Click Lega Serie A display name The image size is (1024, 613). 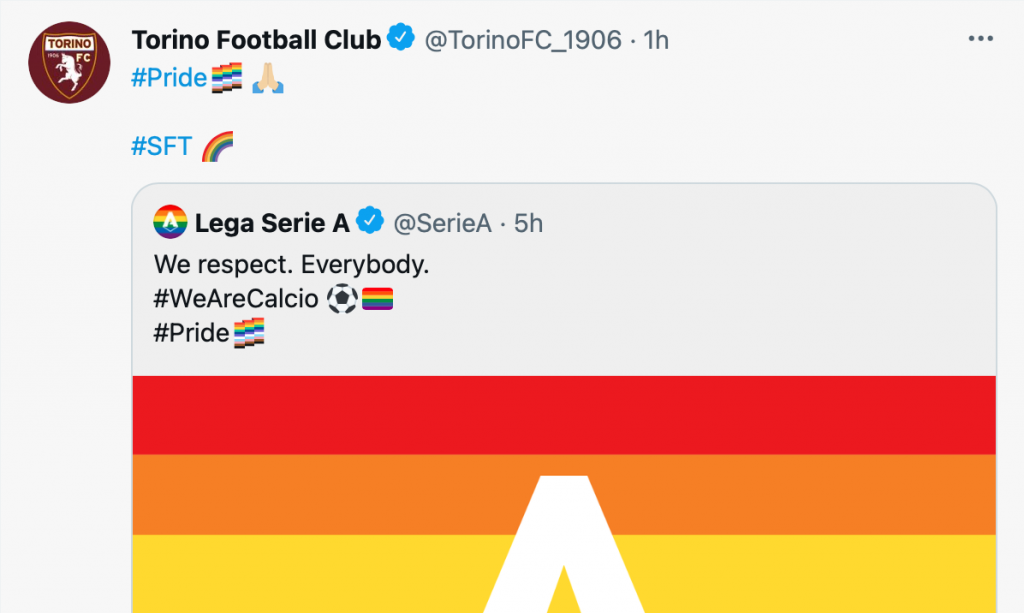point(269,222)
